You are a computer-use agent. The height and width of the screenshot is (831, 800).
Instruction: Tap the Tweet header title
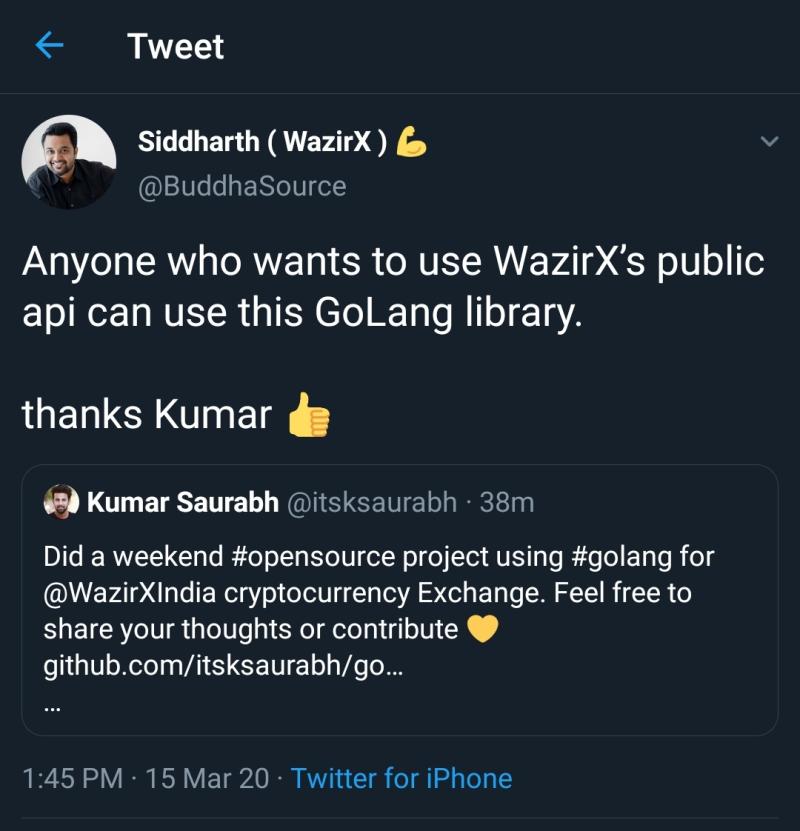[x=176, y=46]
